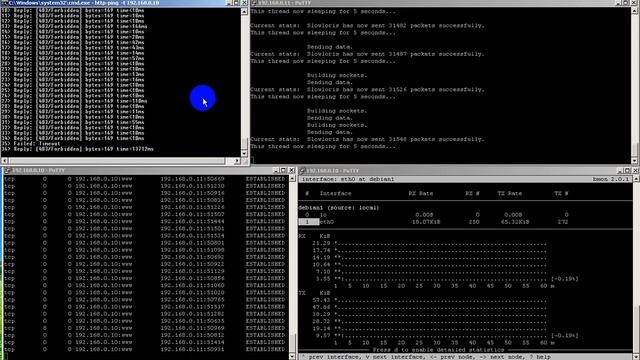Viewport: 640px width, 360px height.
Task: Minimize the bmon PuTTY window
Action: [x=620, y=170]
